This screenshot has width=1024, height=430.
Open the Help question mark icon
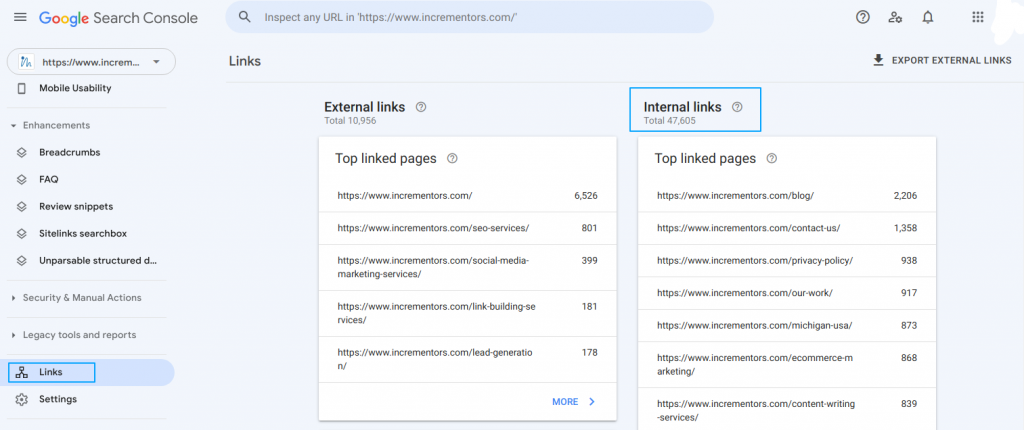[863, 18]
